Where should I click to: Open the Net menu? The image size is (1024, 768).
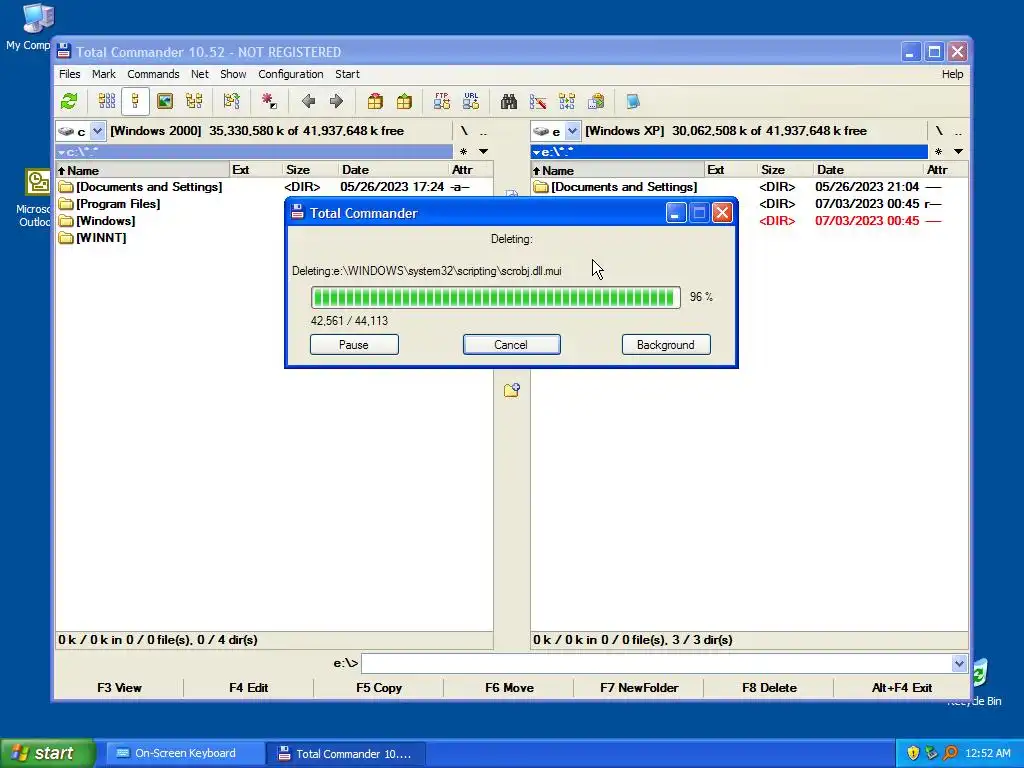point(199,74)
